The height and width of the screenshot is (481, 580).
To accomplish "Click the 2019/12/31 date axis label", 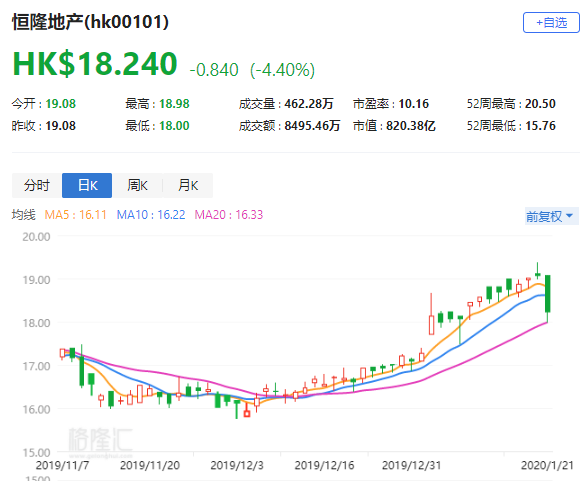I will coord(411,465).
